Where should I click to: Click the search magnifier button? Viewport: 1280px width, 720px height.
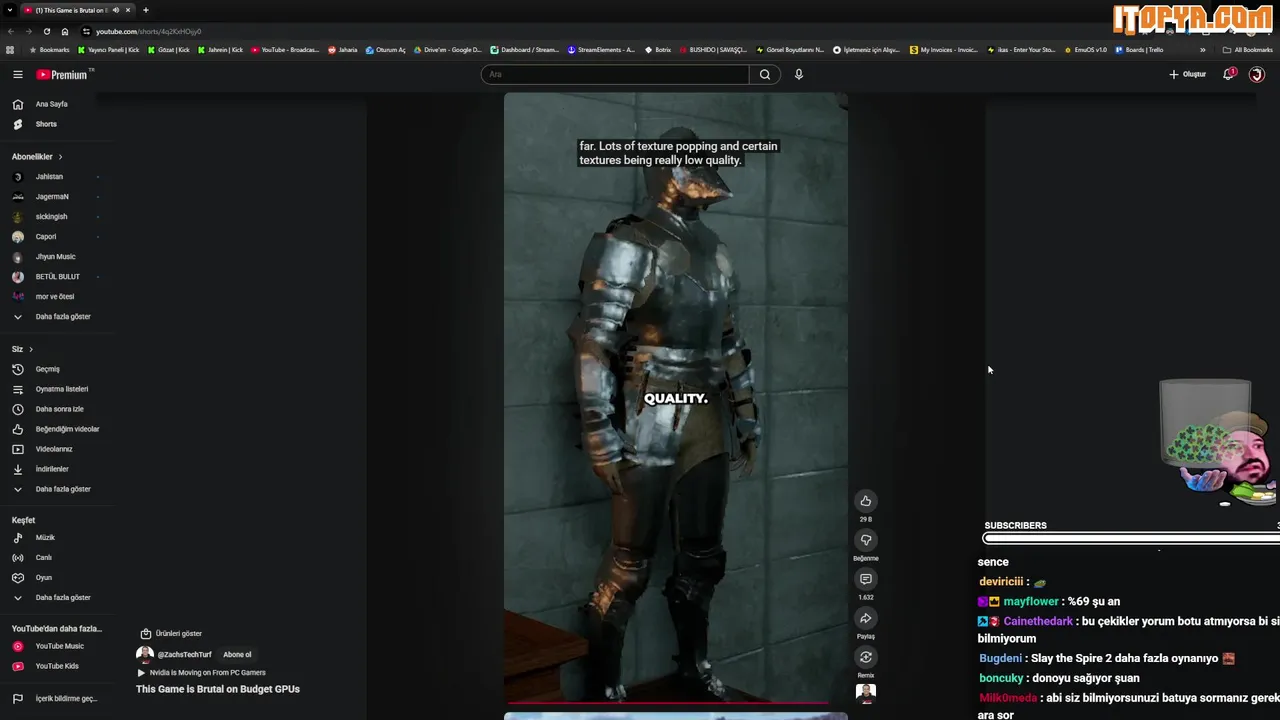coord(764,74)
